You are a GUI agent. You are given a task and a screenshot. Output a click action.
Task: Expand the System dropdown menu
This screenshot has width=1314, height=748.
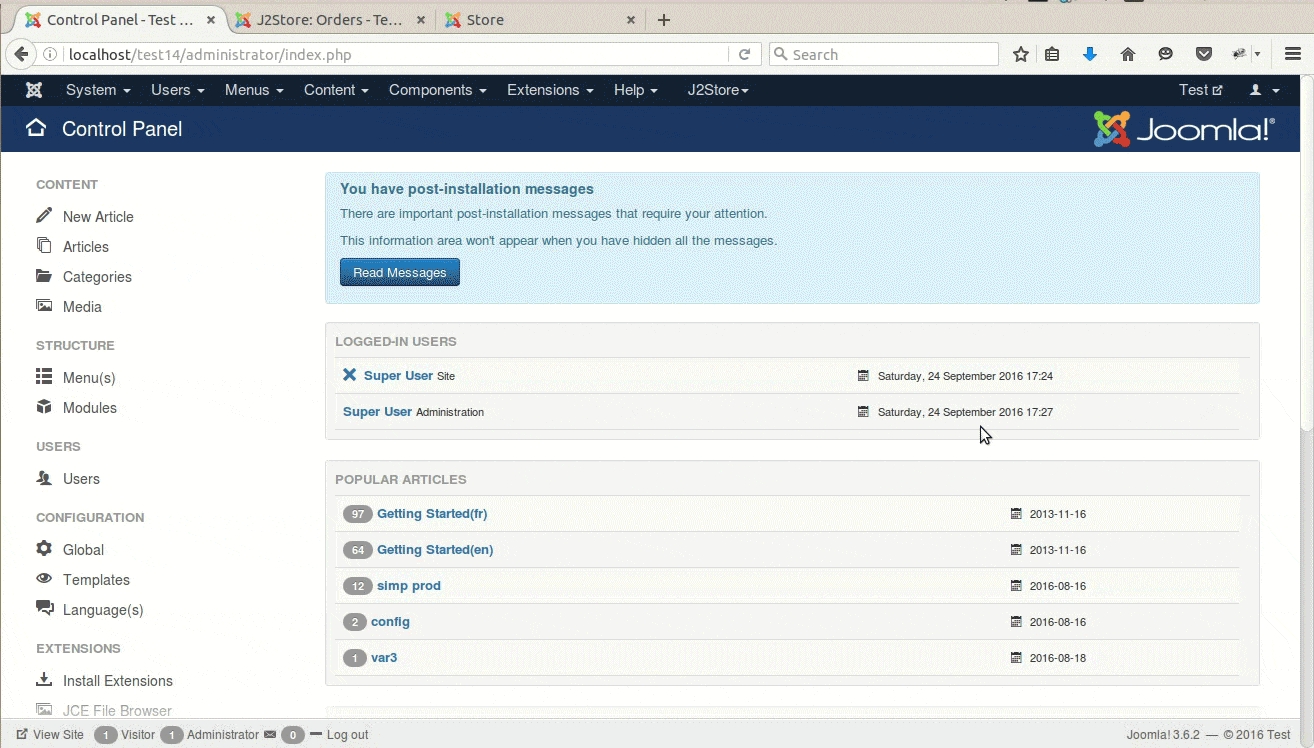[98, 90]
